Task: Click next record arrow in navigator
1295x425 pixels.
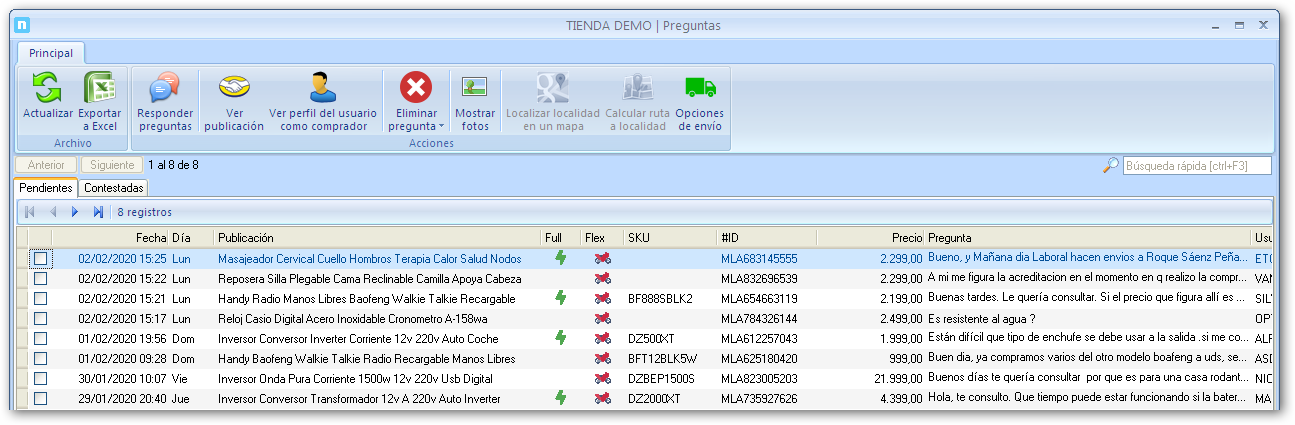Action: coord(75,212)
